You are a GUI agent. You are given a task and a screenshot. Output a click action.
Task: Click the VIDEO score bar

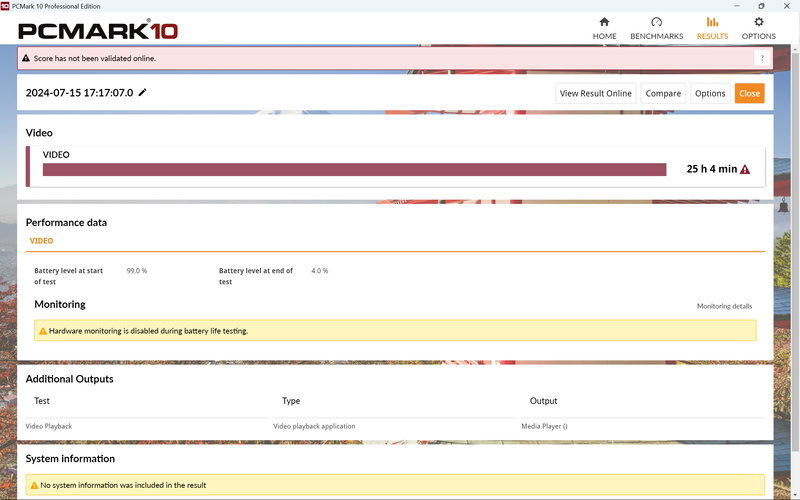(x=355, y=169)
